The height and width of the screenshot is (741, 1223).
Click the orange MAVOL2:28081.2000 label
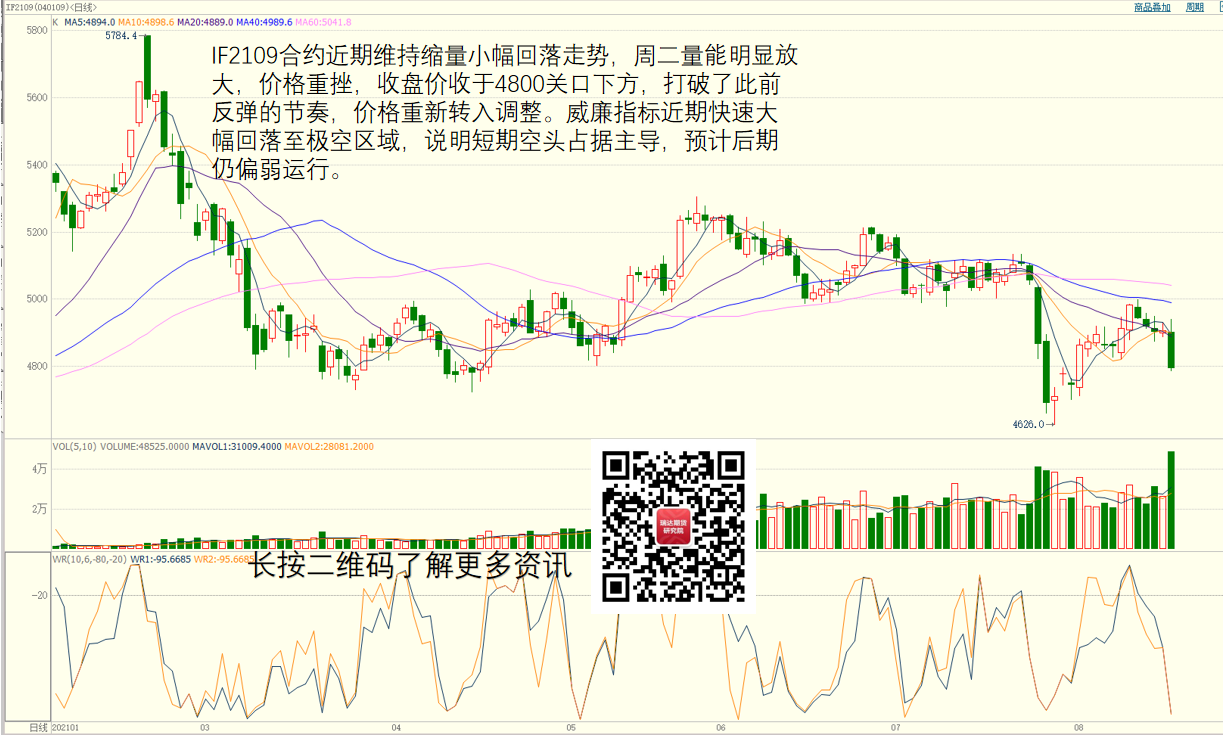tap(329, 446)
